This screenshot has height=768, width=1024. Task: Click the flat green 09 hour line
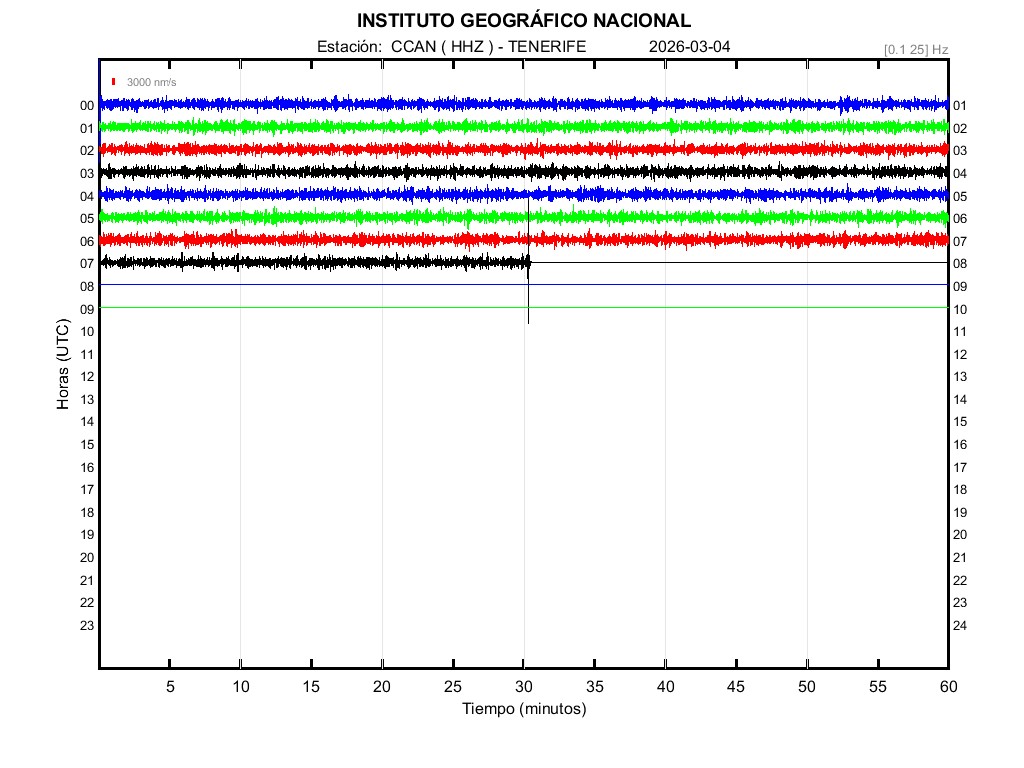(x=700, y=307)
